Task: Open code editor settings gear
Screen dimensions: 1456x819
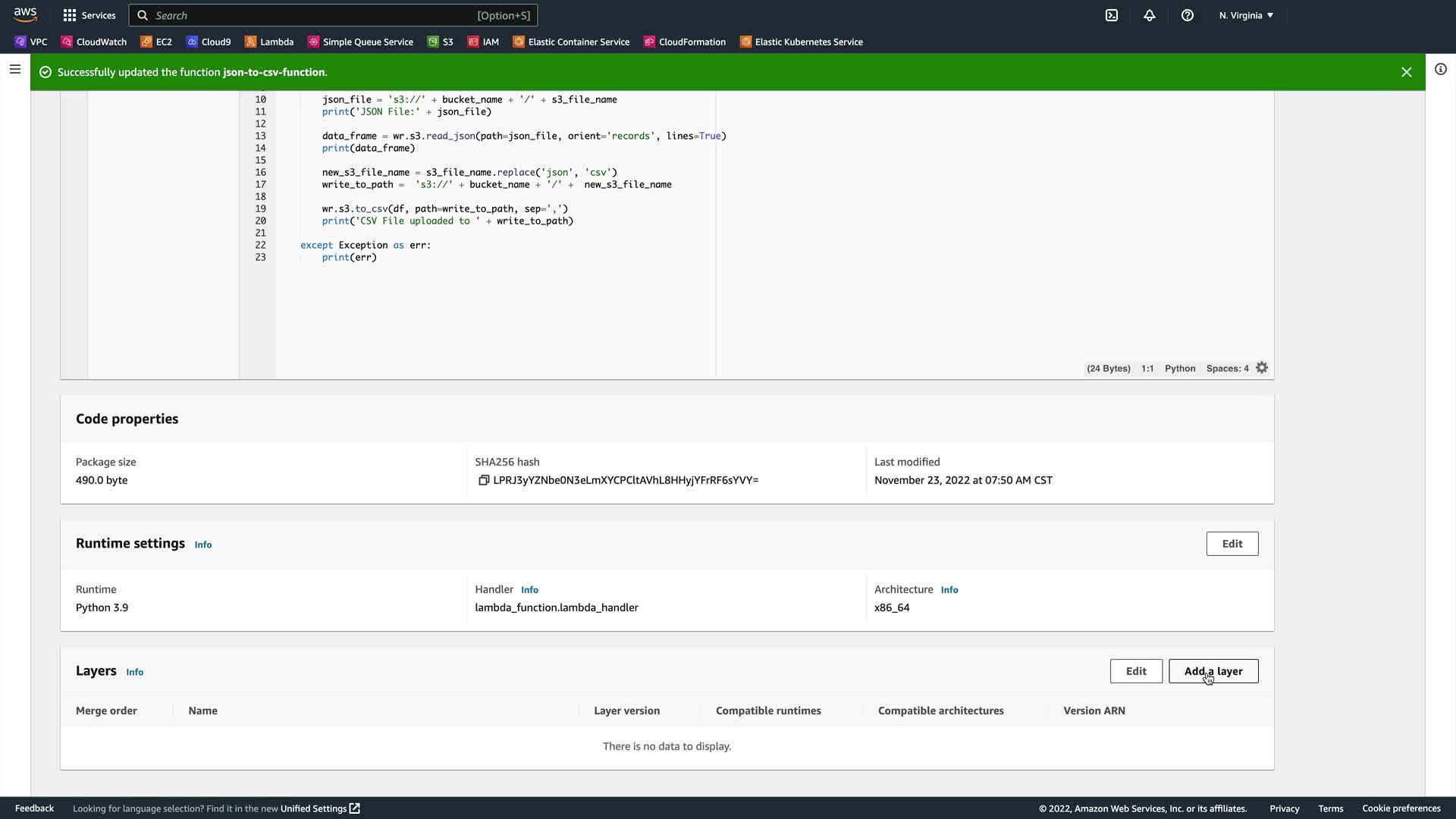Action: coord(1262,368)
